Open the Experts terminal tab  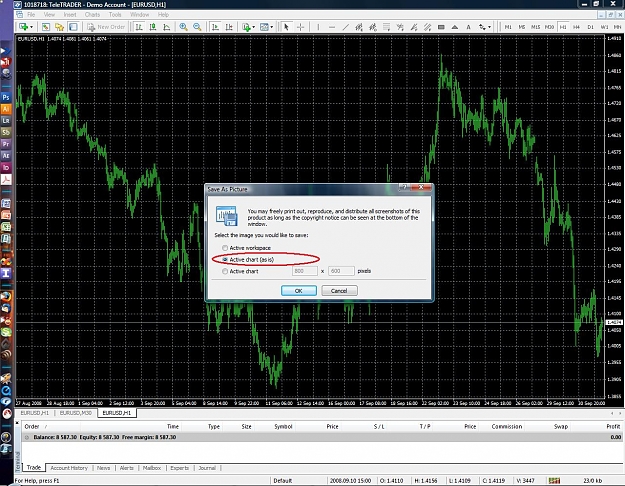pos(179,468)
